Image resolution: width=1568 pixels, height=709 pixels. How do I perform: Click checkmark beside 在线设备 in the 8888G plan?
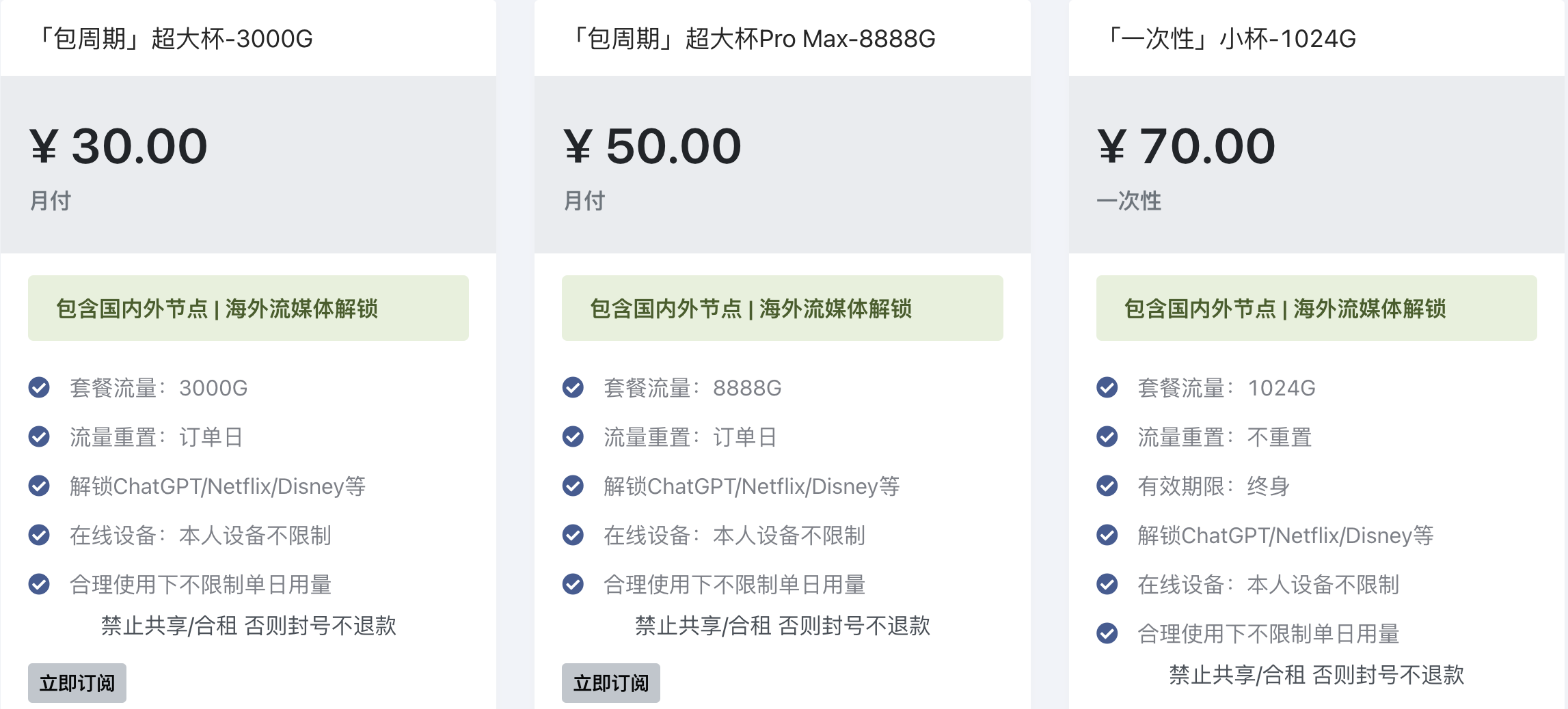click(573, 536)
